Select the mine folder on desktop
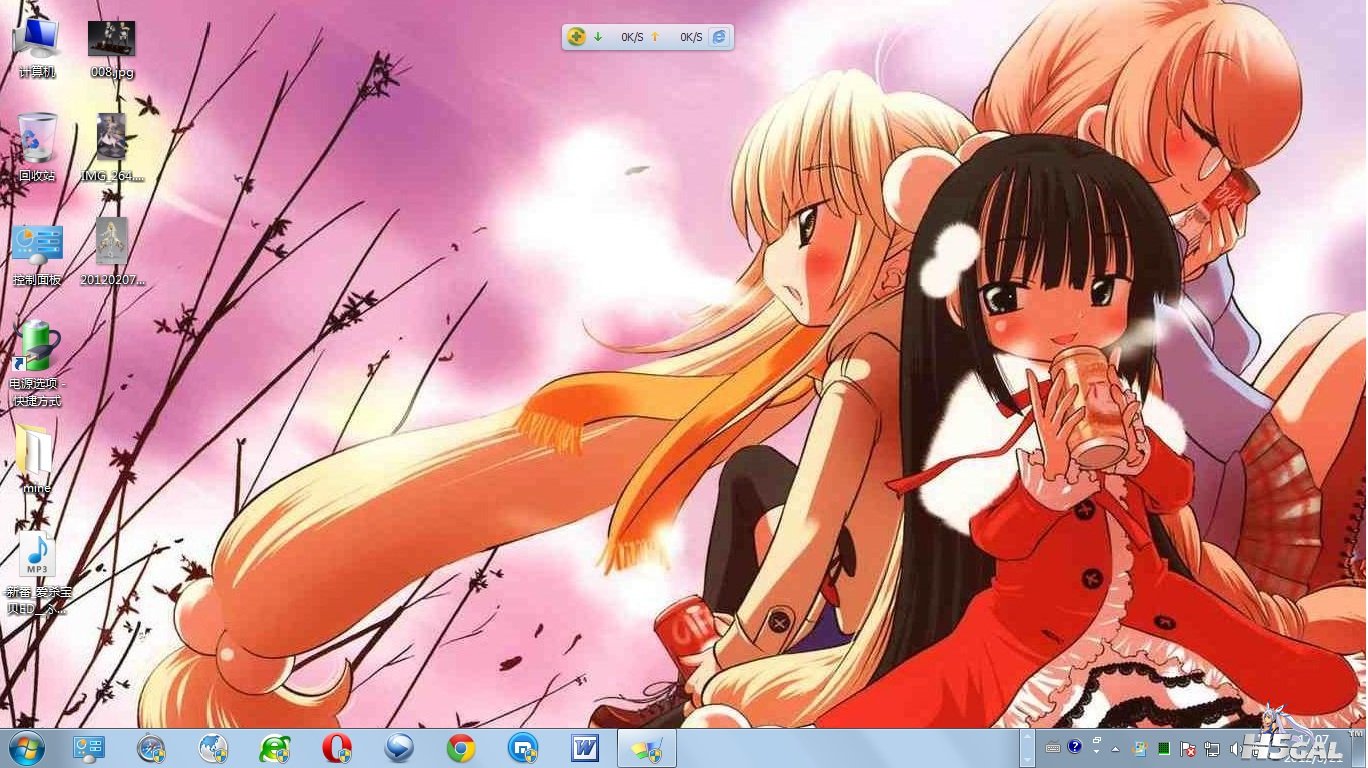 [x=37, y=460]
